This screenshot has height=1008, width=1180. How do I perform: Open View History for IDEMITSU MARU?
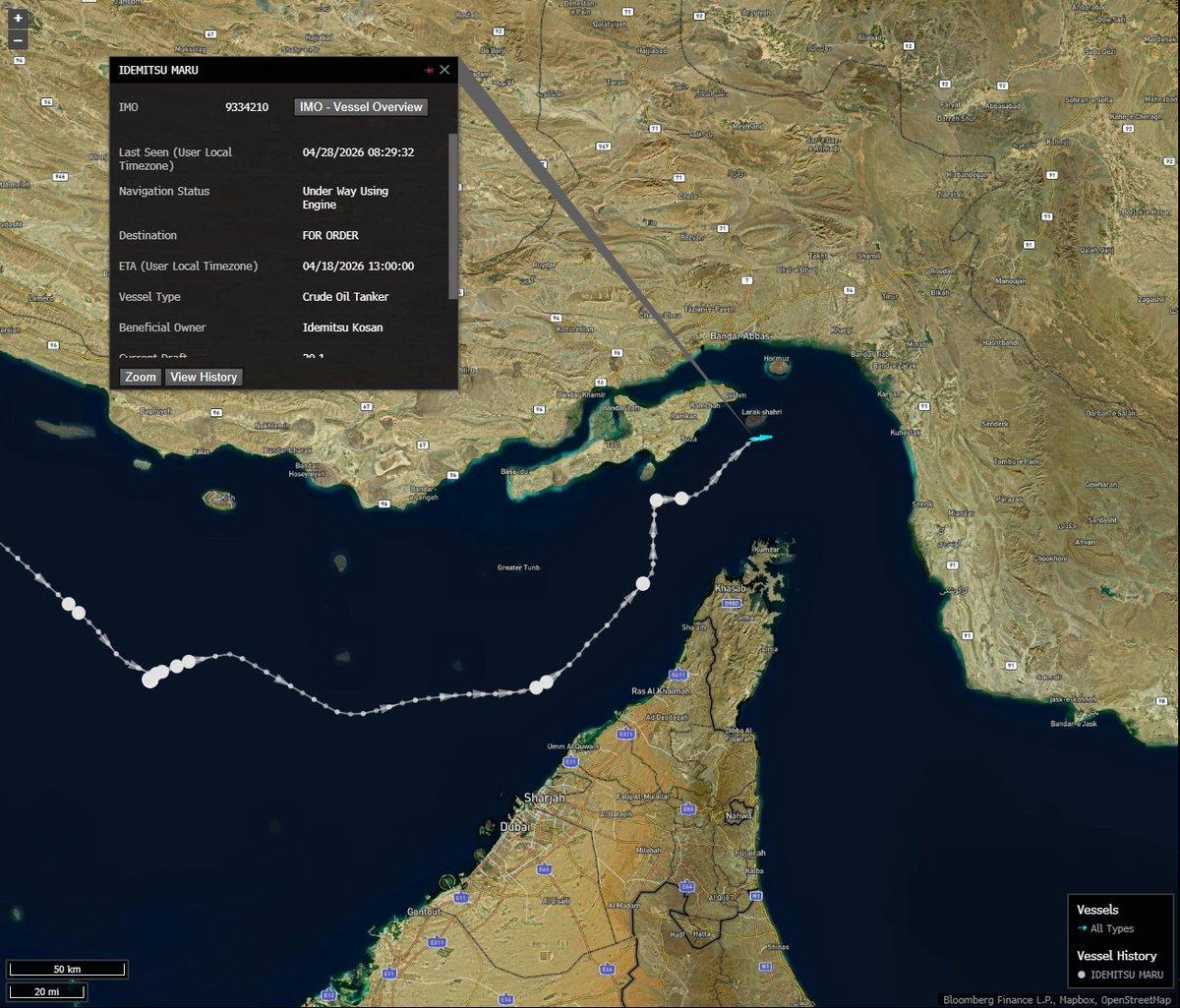[x=203, y=377]
